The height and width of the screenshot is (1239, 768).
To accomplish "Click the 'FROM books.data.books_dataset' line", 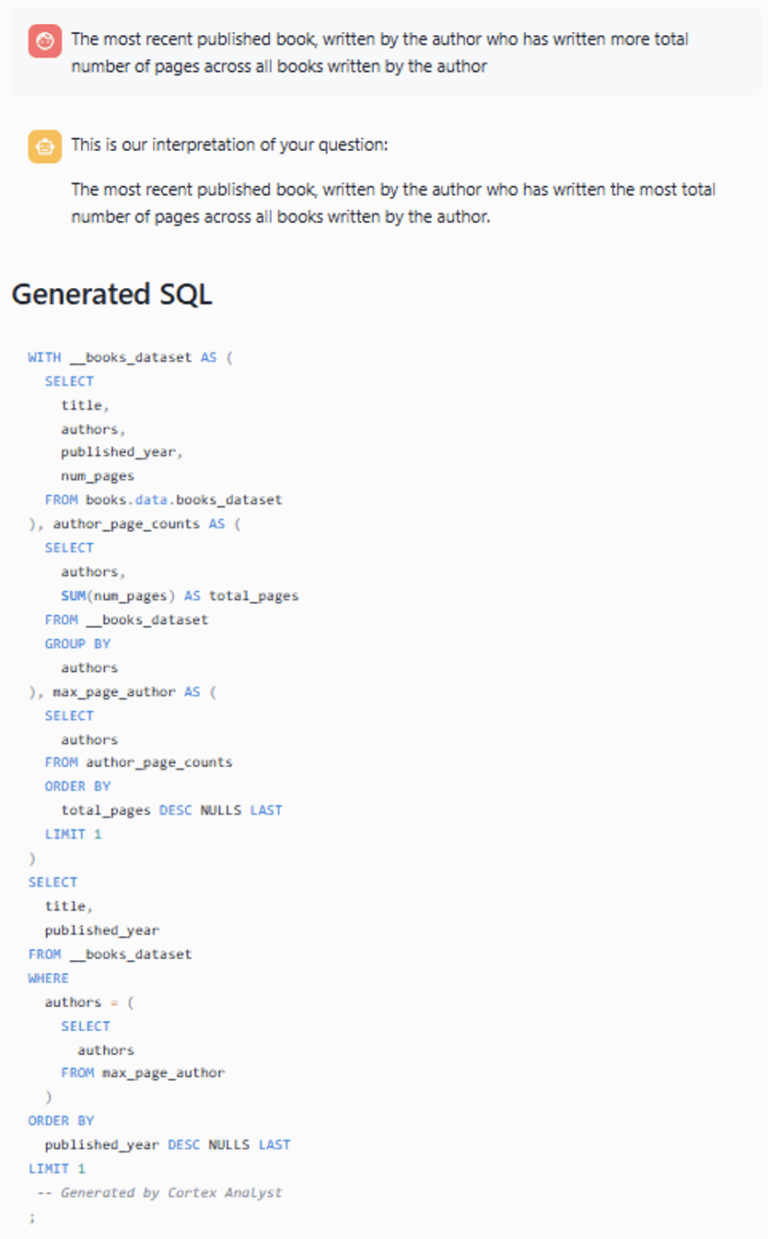I will (x=163, y=499).
